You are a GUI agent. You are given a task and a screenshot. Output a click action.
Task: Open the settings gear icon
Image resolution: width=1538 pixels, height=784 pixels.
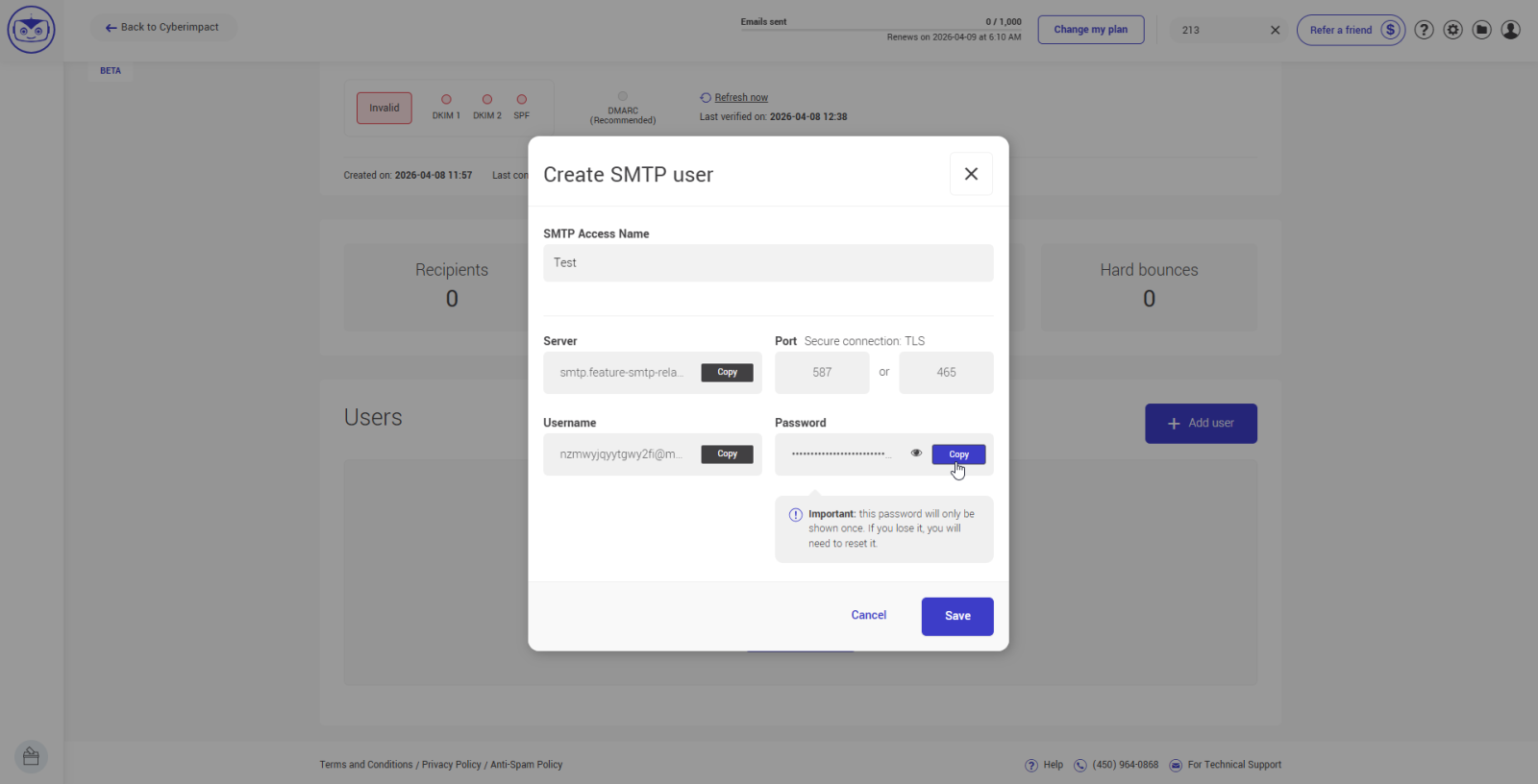pyautogui.click(x=1452, y=30)
